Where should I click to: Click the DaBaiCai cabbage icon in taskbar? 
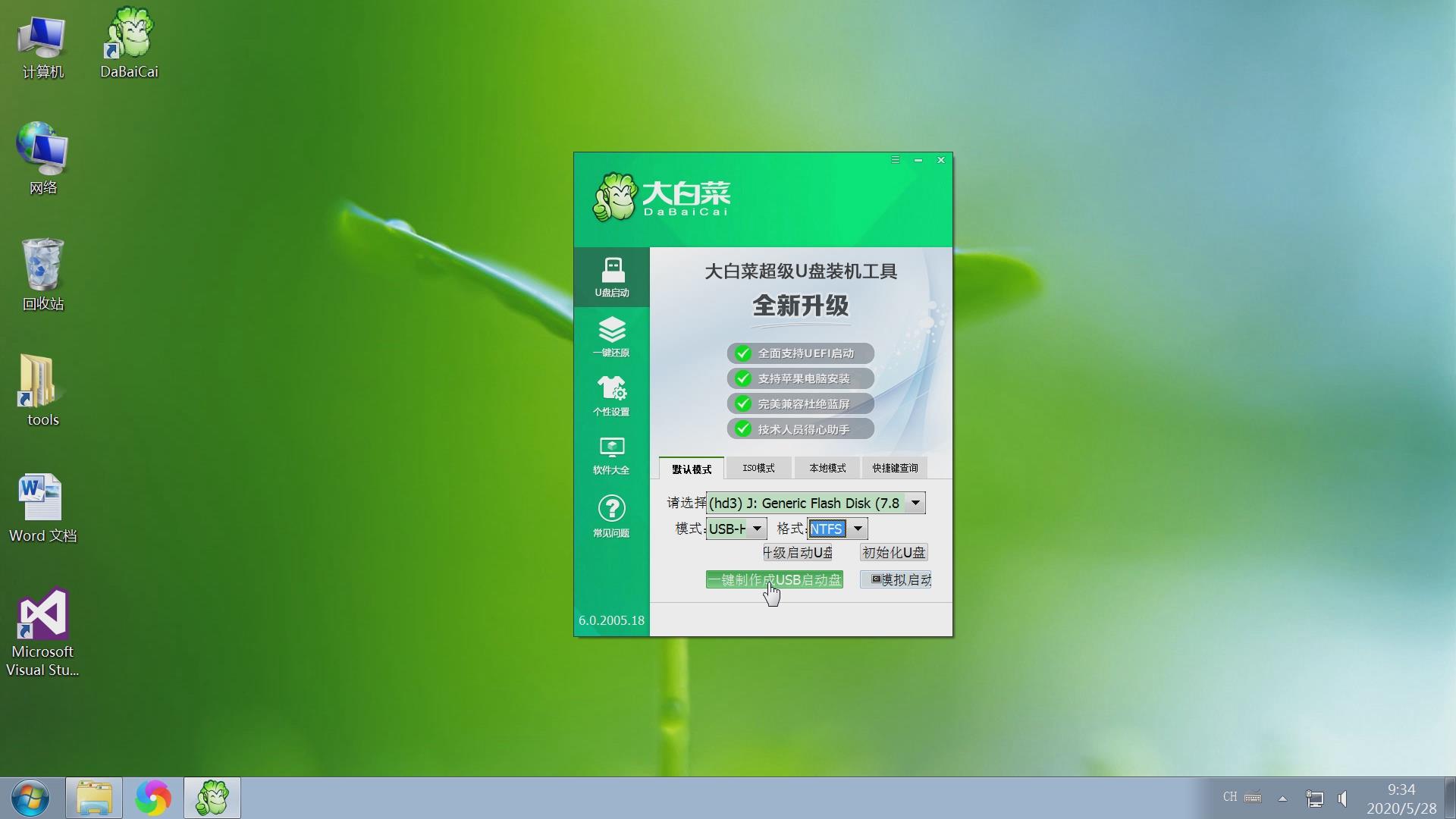(212, 798)
